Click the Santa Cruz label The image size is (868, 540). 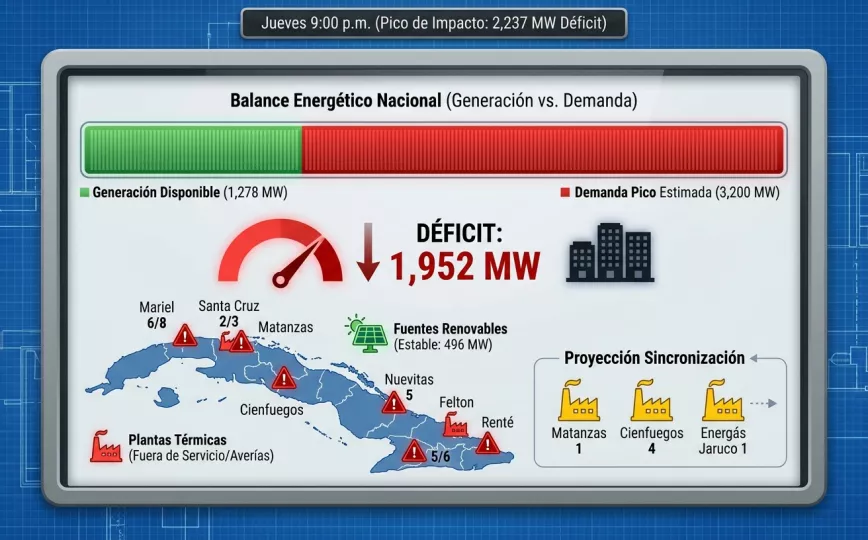point(229,306)
